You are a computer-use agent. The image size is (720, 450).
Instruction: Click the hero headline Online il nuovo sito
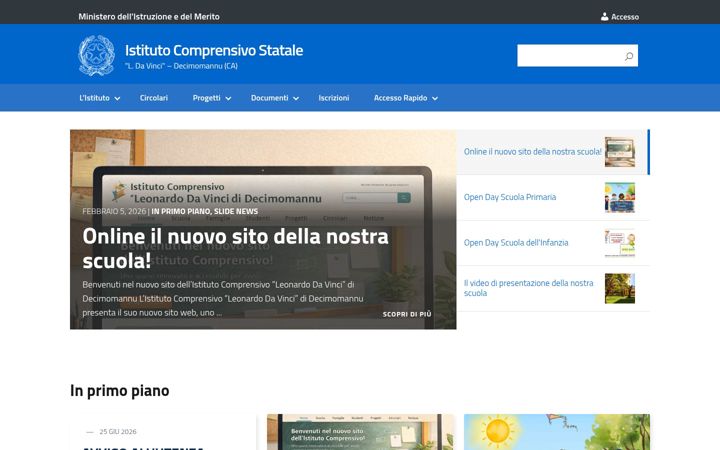(x=236, y=248)
